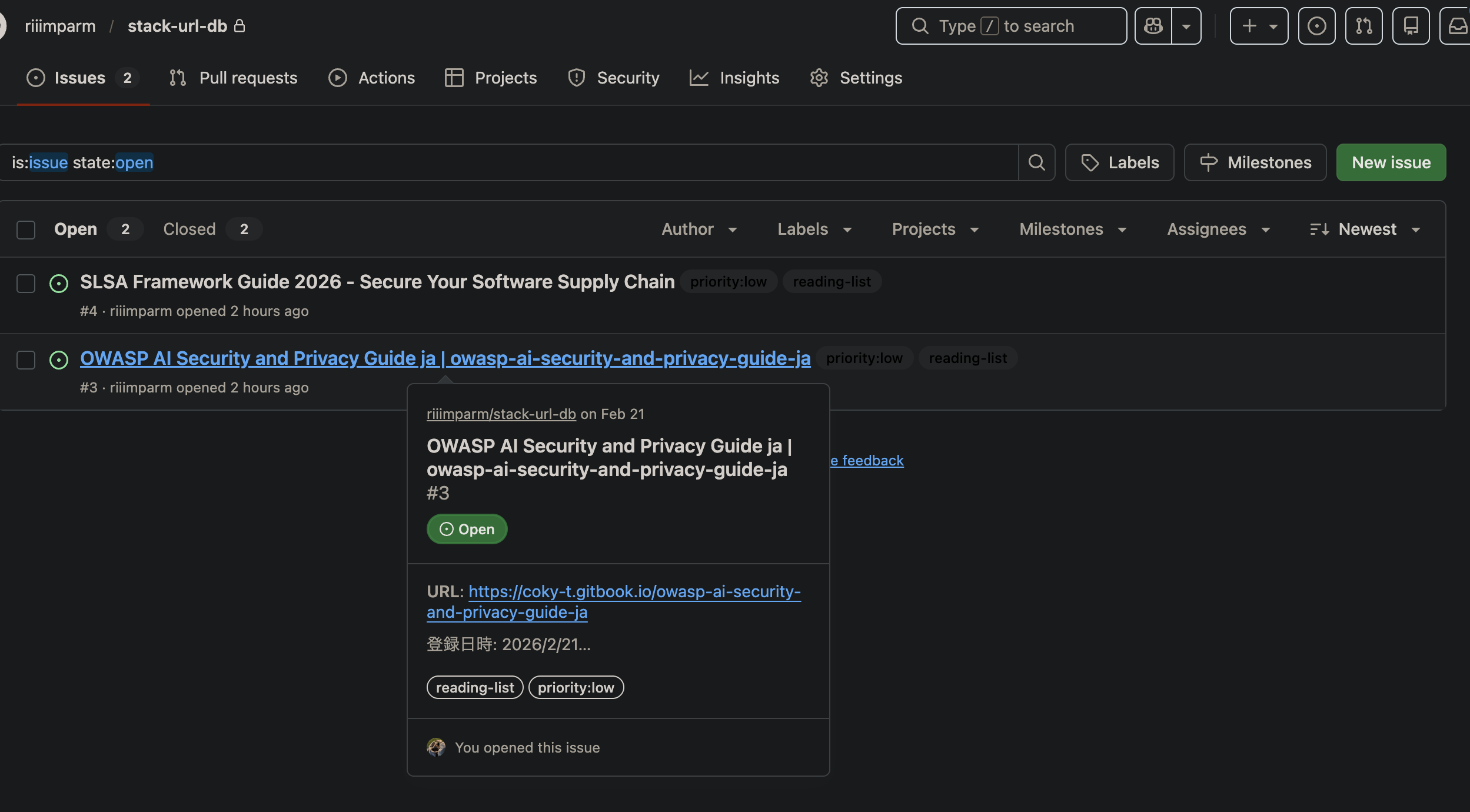The height and width of the screenshot is (812, 1470).
Task: Click the priority:low label in hover card
Action: click(x=576, y=687)
